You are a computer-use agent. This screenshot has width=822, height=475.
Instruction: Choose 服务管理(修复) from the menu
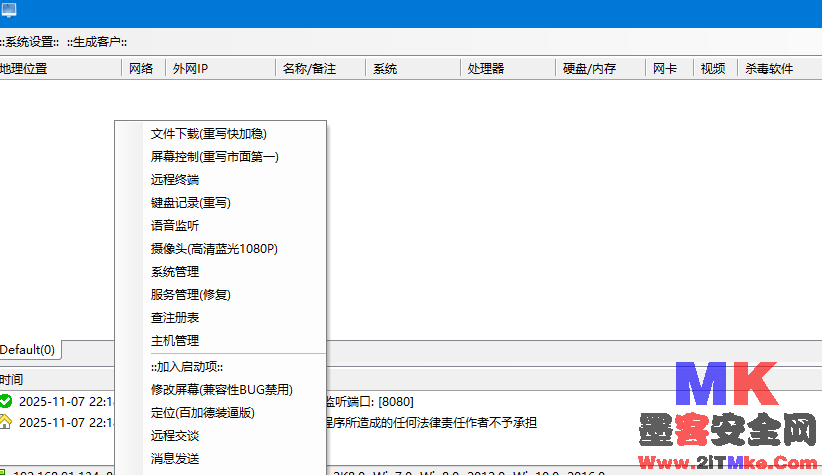click(x=190, y=295)
